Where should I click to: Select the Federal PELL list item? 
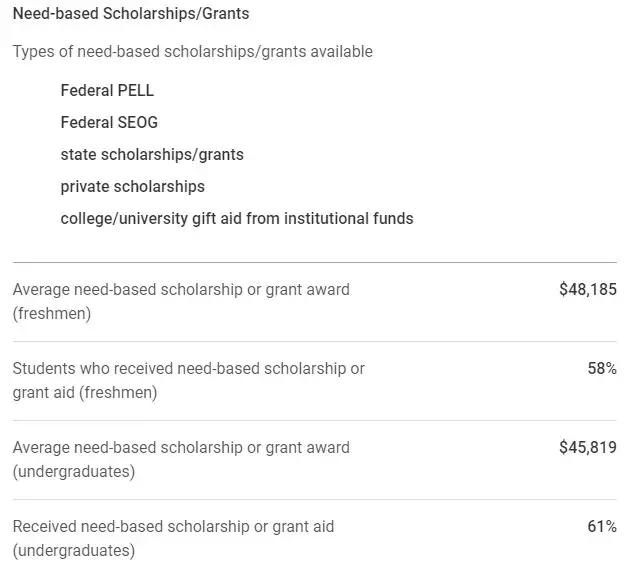[x=107, y=90]
